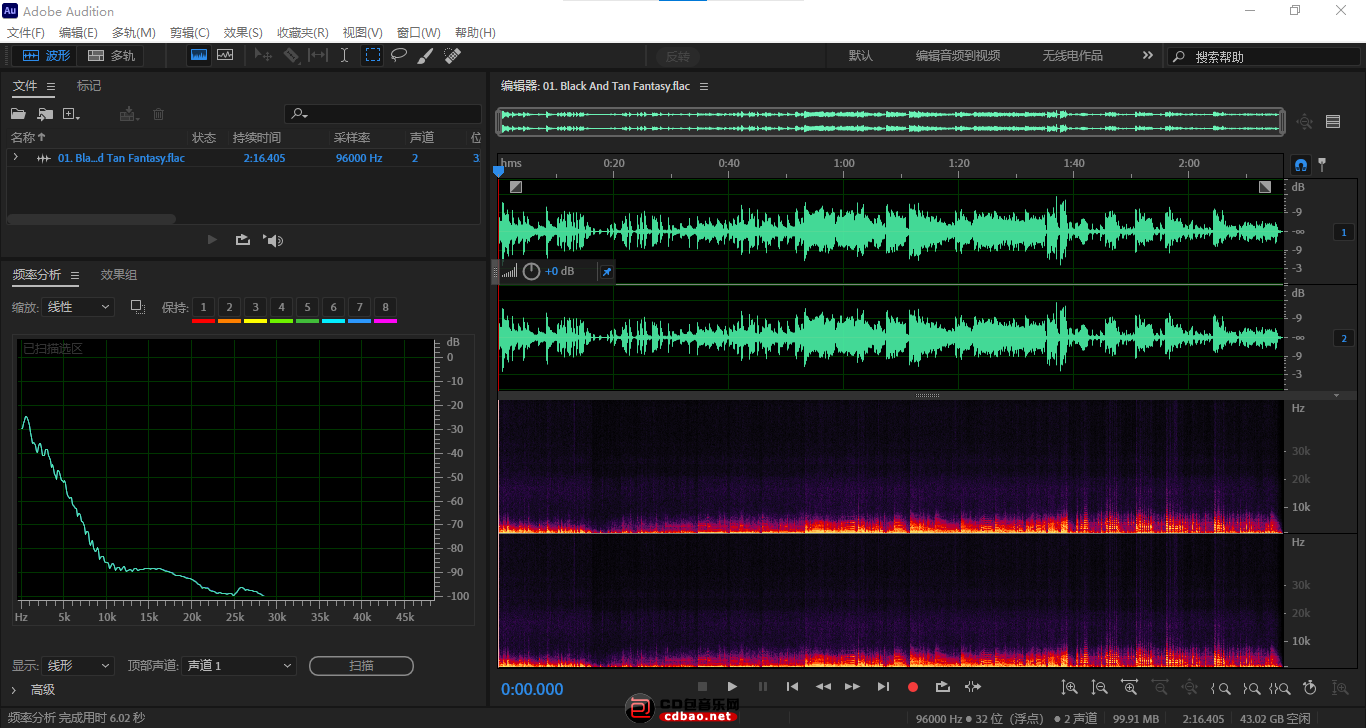Toggle hold button 8 (magenta)
1366x728 pixels.
click(385, 307)
